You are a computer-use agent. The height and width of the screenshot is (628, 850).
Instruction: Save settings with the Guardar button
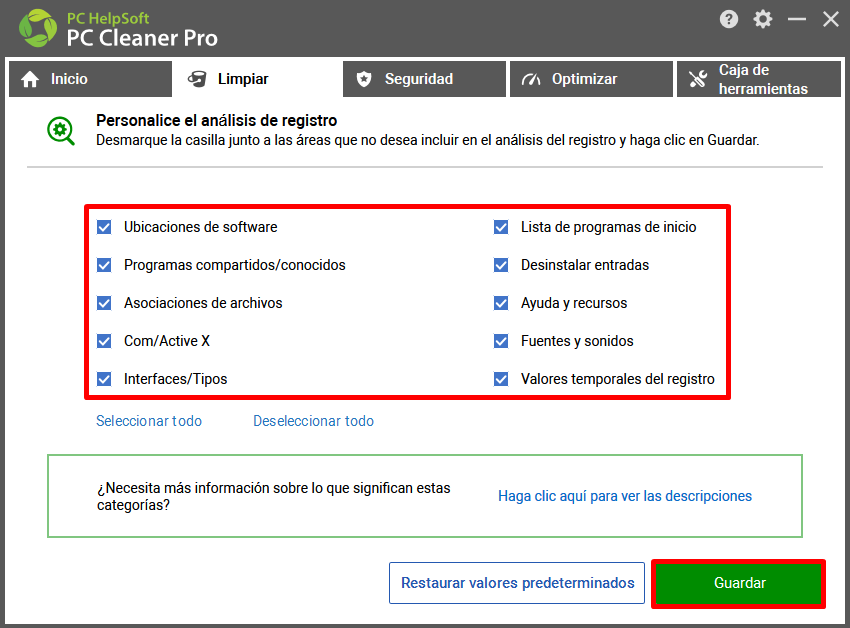pyautogui.click(x=739, y=583)
